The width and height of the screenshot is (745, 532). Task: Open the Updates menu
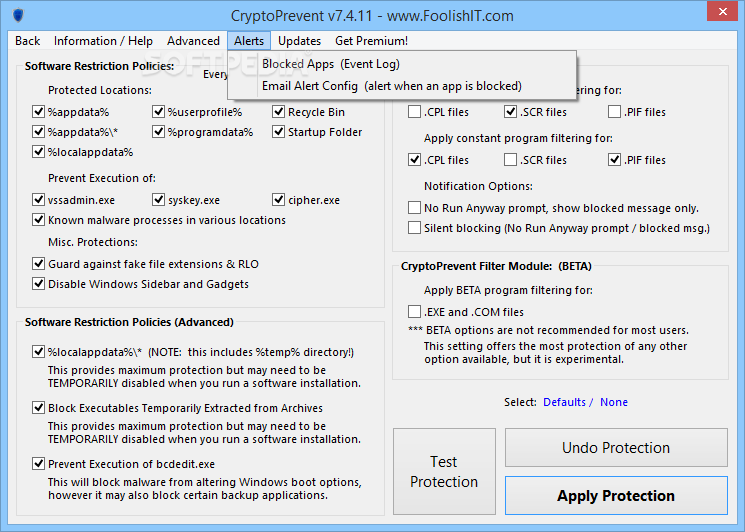pos(299,41)
